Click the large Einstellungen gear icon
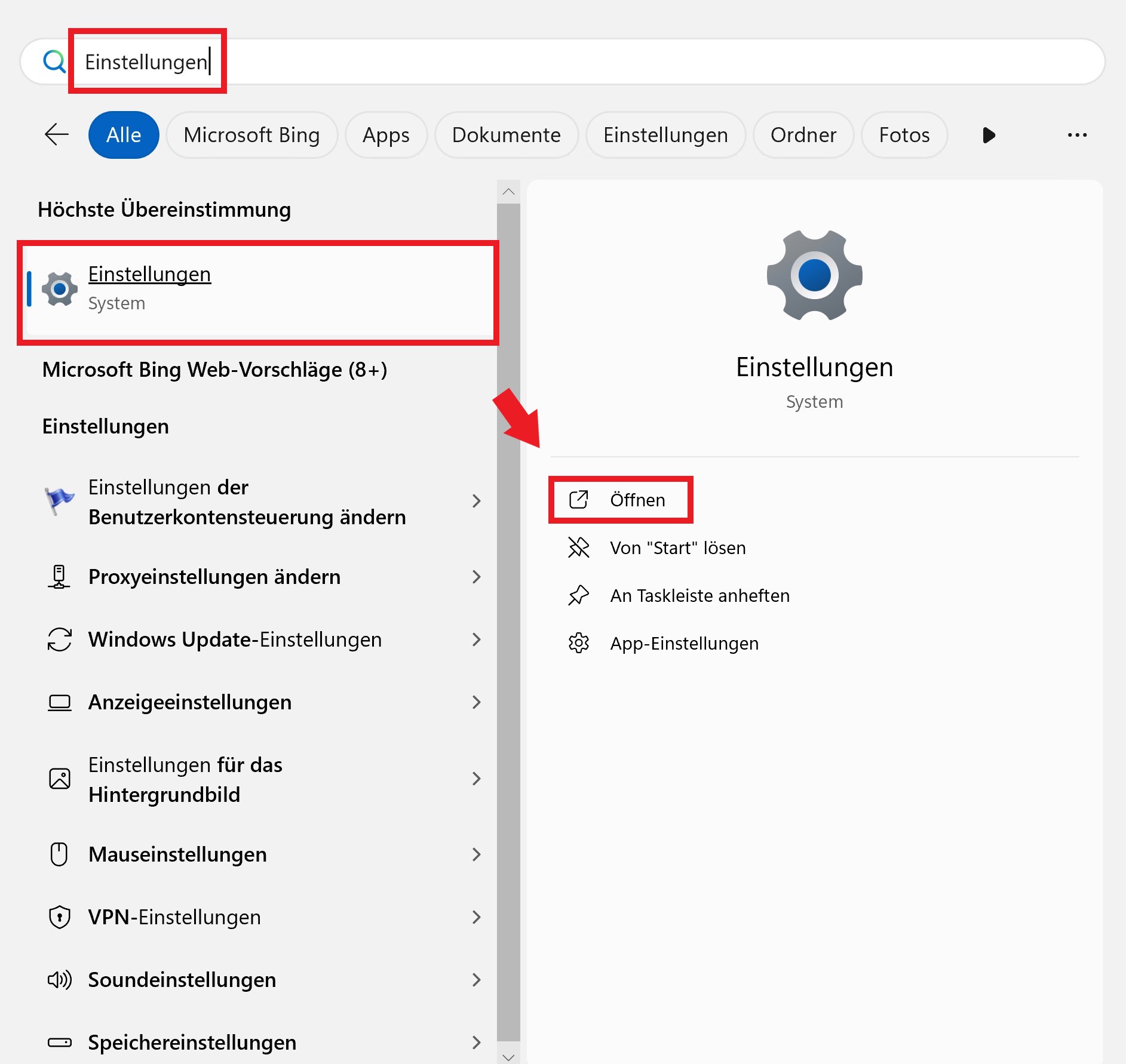 click(x=814, y=275)
